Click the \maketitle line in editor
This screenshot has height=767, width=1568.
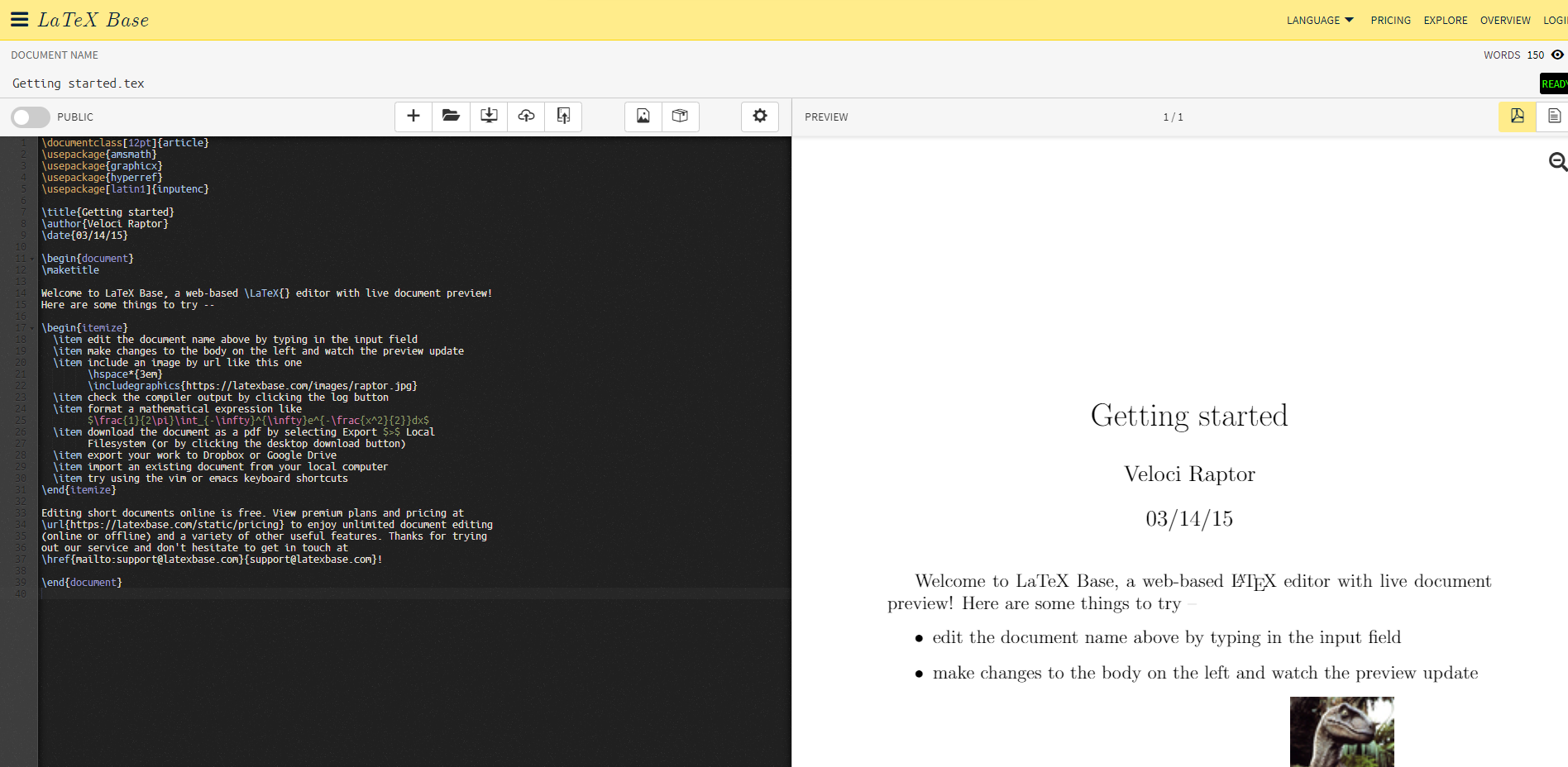tap(70, 270)
